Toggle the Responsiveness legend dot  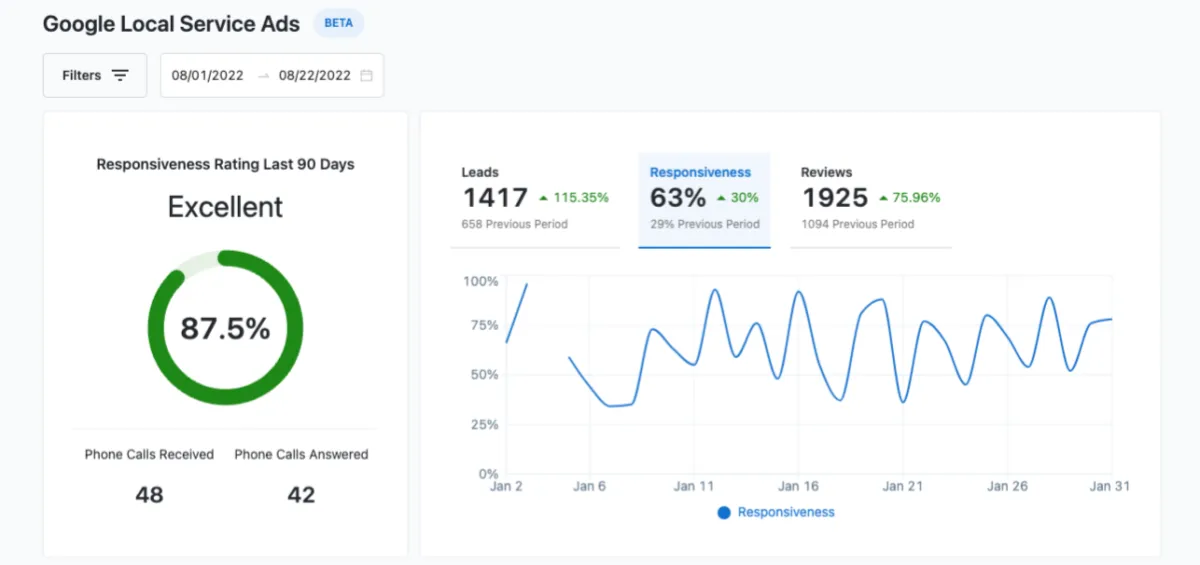point(724,512)
